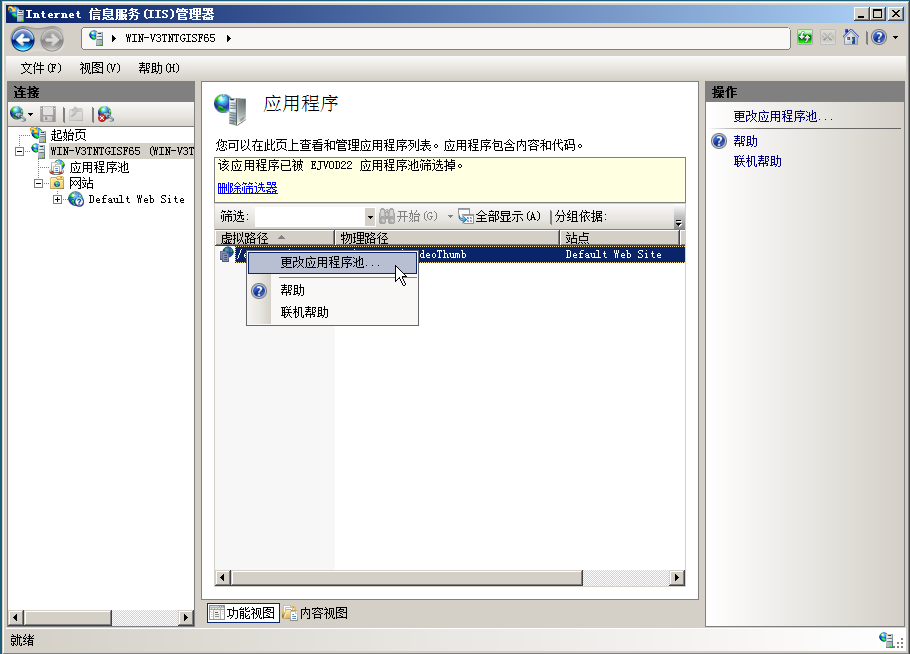Open the 视图(V) menu

click(100, 68)
